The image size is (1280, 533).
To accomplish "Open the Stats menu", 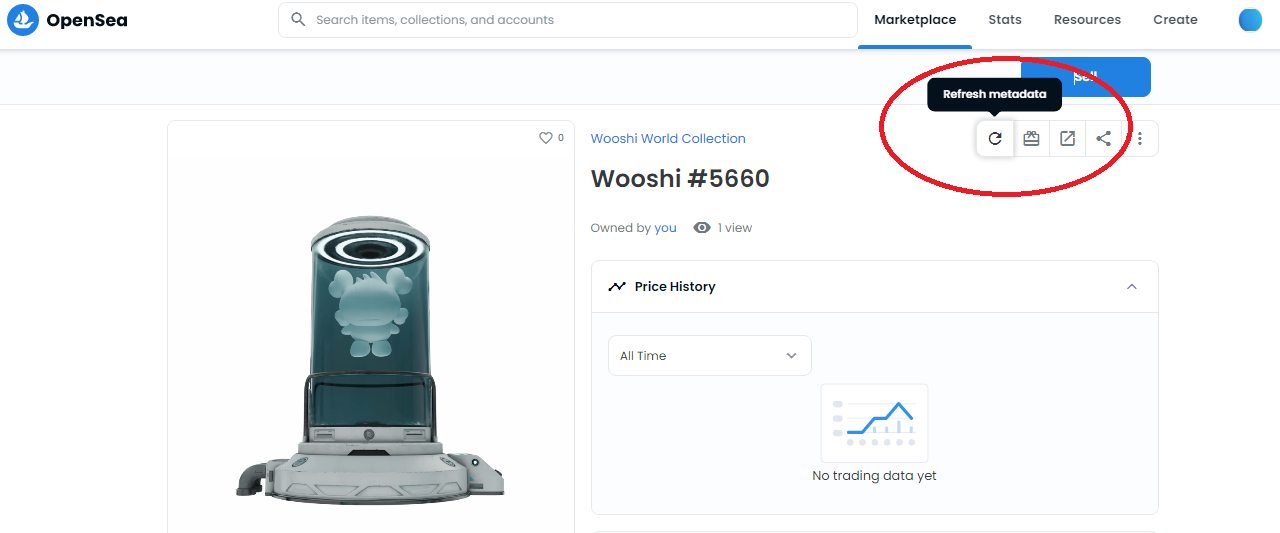I will click(1005, 20).
